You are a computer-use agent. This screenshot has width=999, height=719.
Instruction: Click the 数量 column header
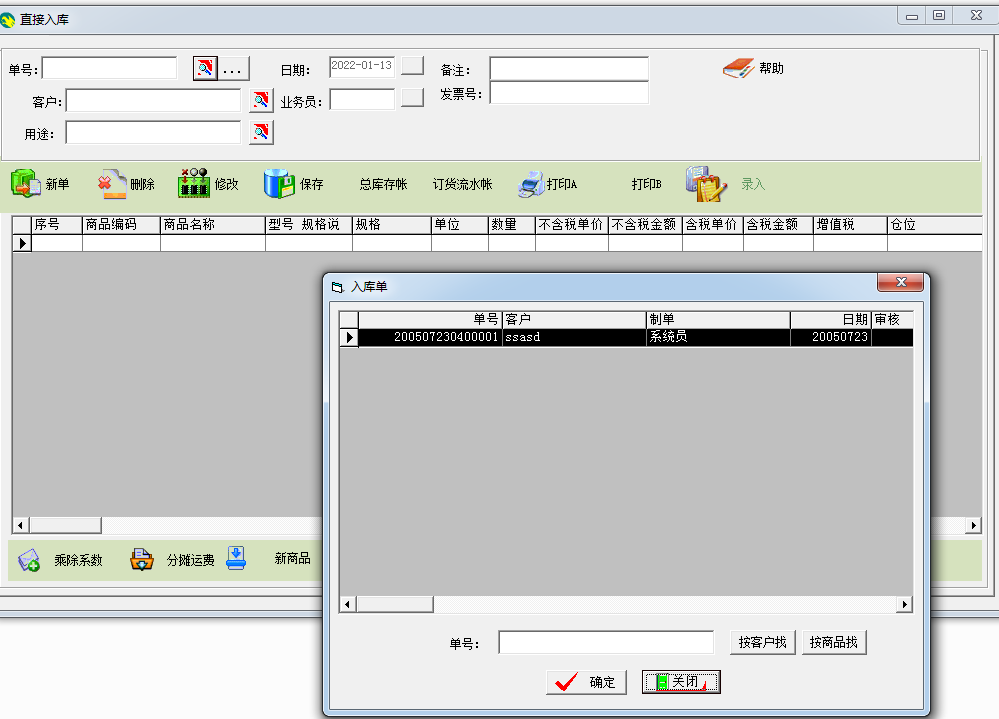512,225
